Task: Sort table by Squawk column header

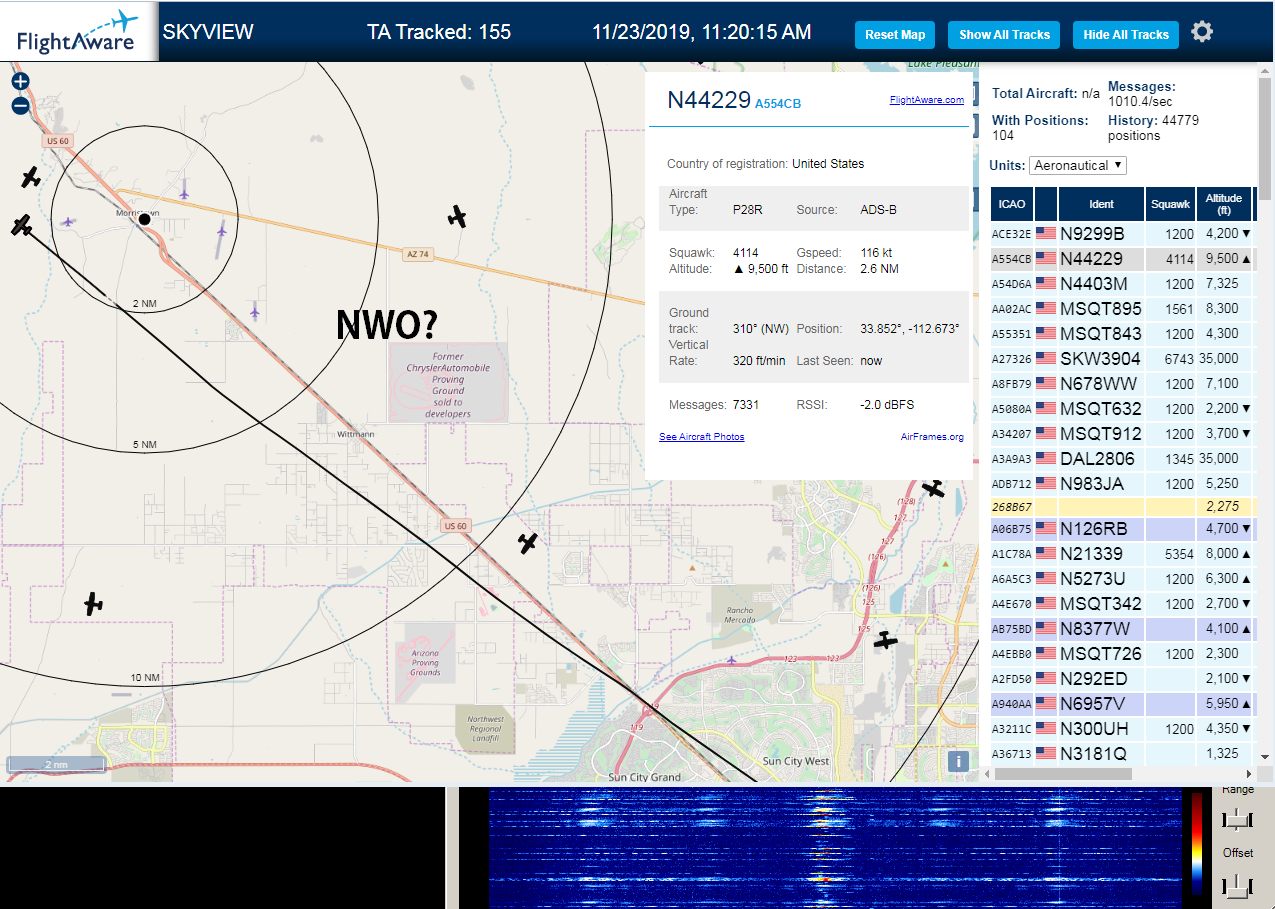Action: 1170,204
